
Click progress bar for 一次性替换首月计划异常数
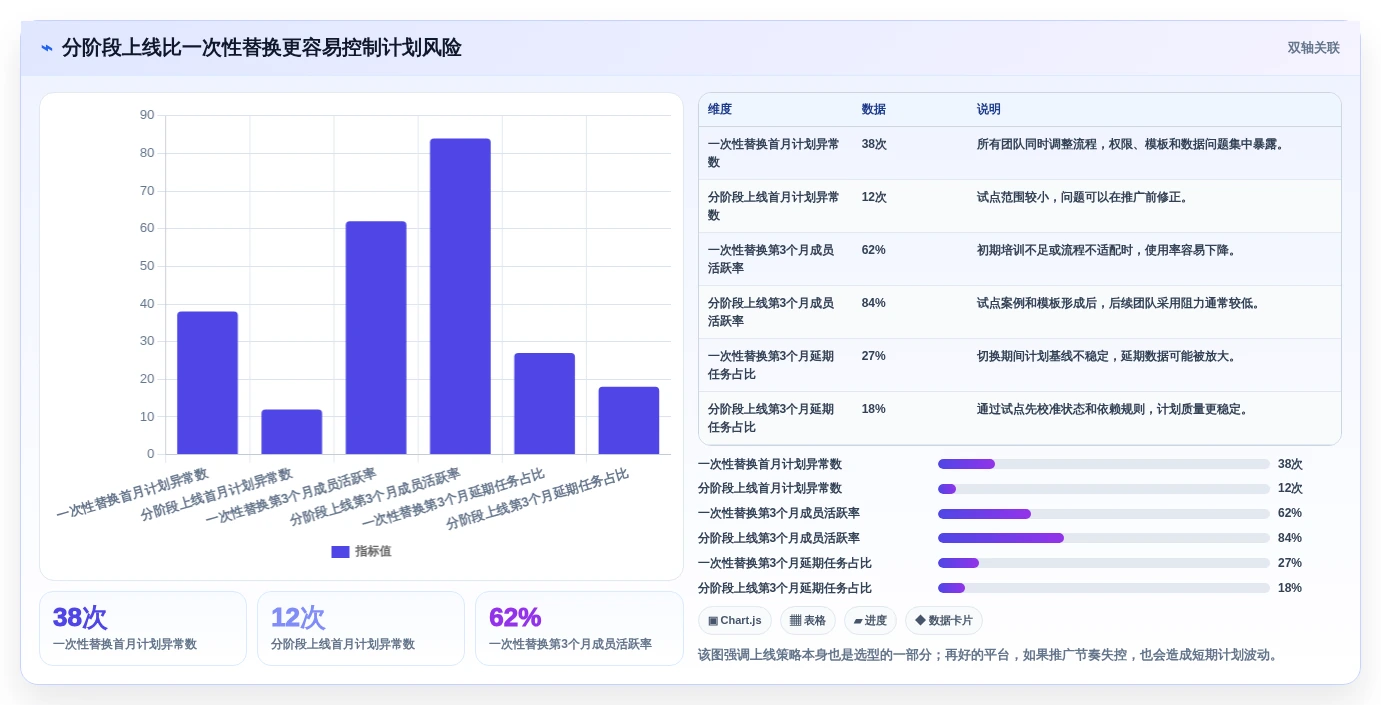pos(1104,464)
